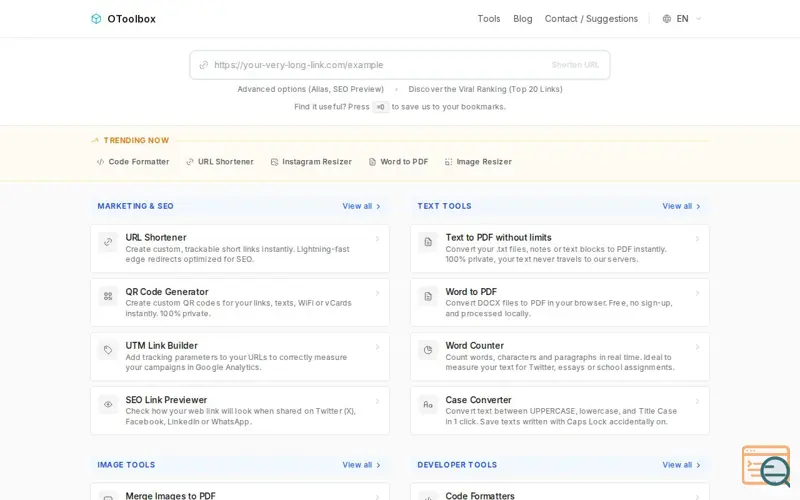
Task: Click the Case Converter Aa icon
Action: tap(428, 404)
